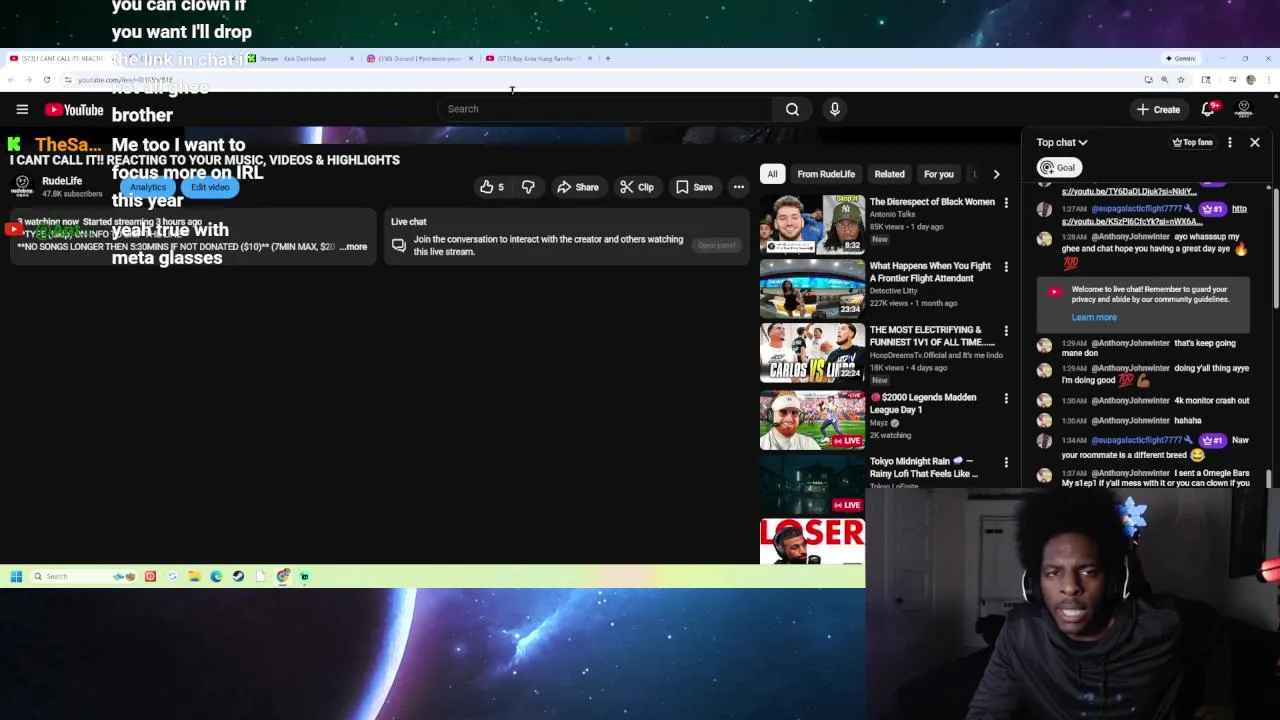
Task: Dislike the live stream
Action: 528,187
